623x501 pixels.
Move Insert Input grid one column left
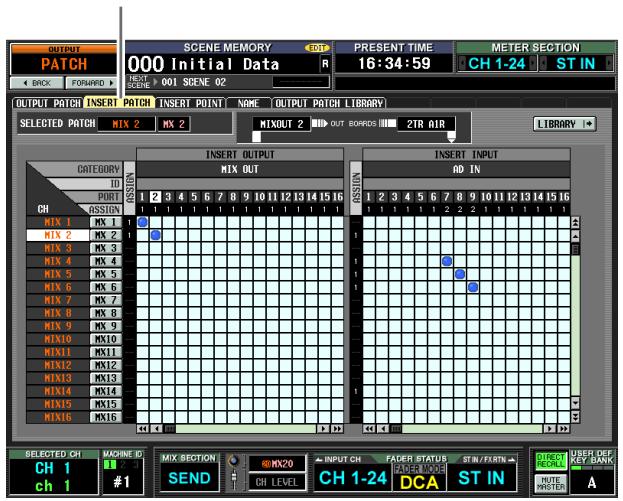(x=383, y=429)
